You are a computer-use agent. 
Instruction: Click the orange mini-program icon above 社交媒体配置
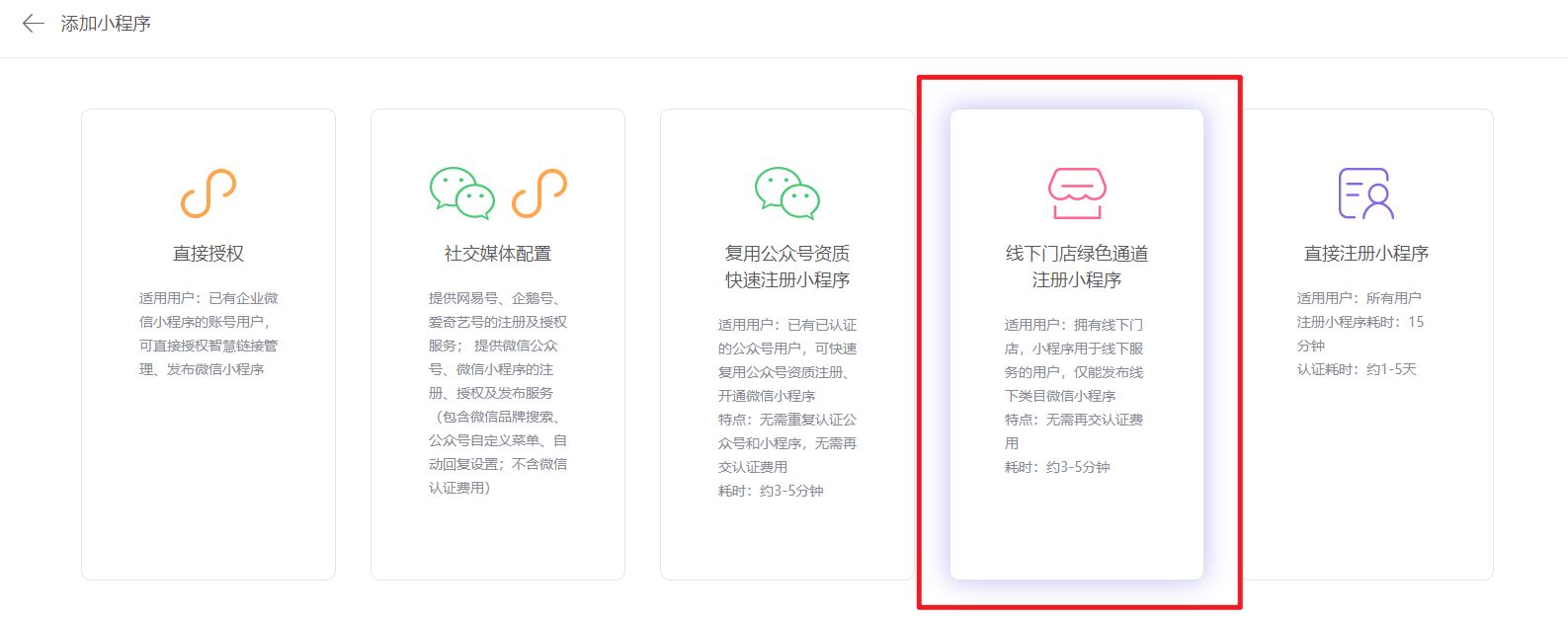pyautogui.click(x=539, y=193)
